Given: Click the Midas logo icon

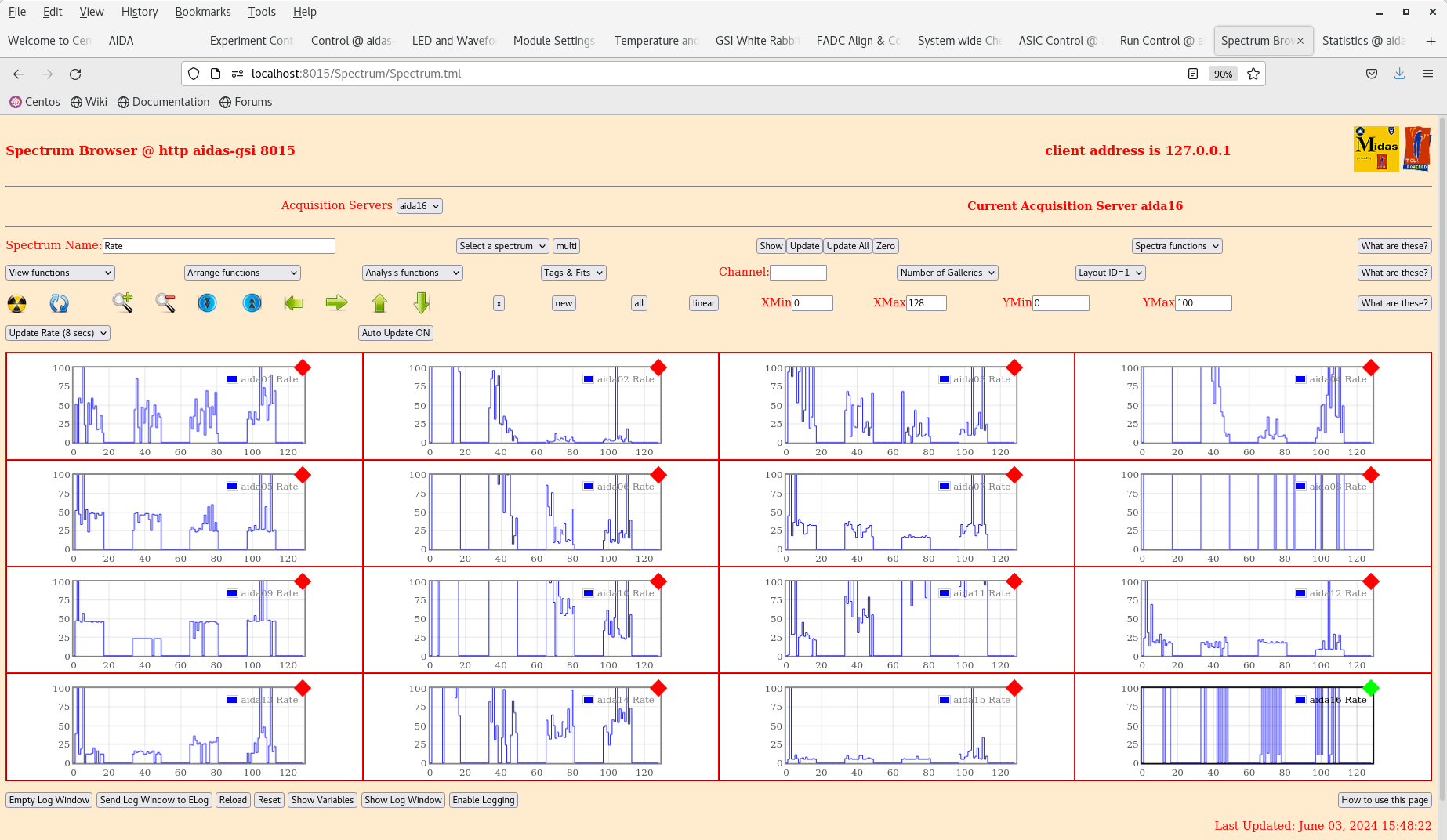Looking at the screenshot, I should tap(1376, 149).
